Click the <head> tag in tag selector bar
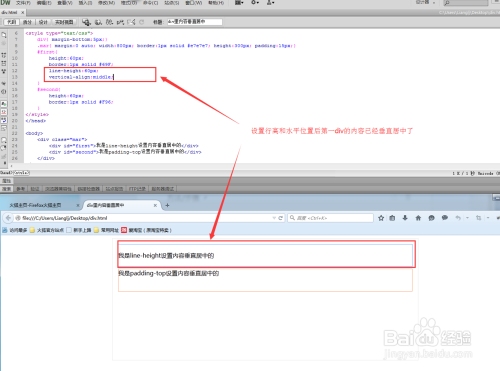 point(7,173)
